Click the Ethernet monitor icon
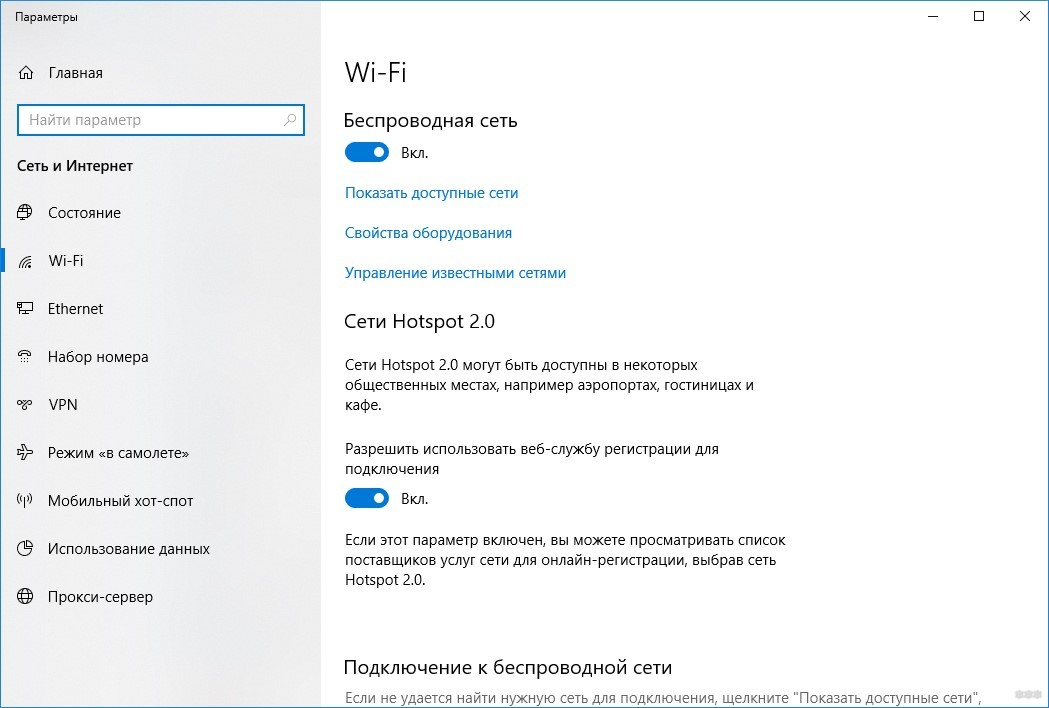The height and width of the screenshot is (708, 1049). point(25,308)
